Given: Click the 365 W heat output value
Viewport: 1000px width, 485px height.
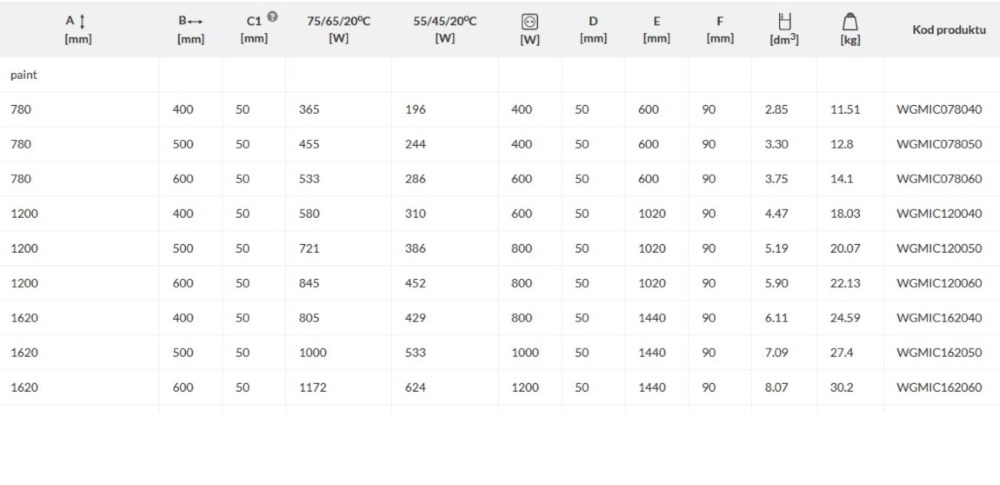Looking at the screenshot, I should pyautogui.click(x=309, y=110).
